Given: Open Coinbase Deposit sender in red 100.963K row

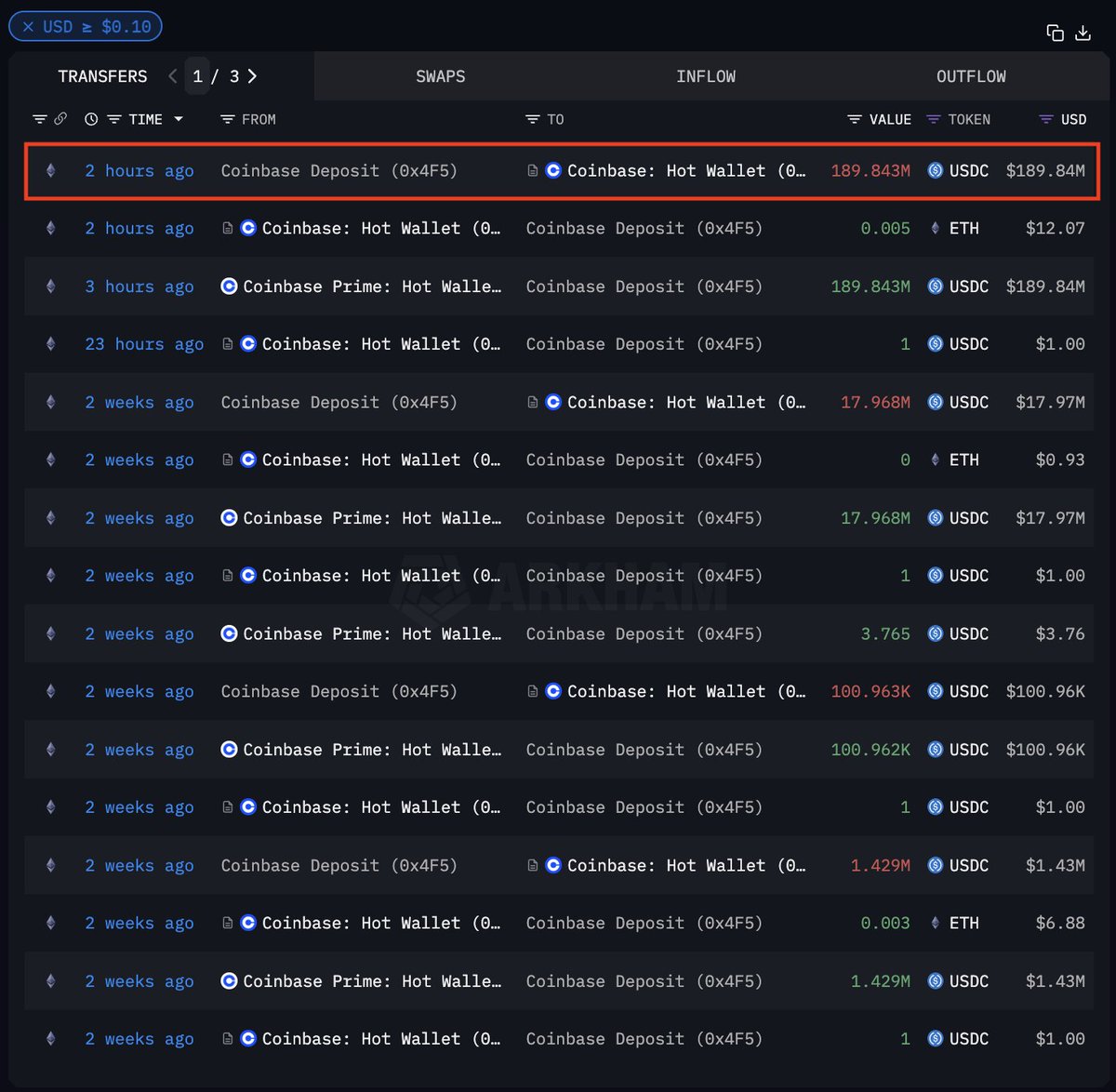Looking at the screenshot, I should [339, 691].
